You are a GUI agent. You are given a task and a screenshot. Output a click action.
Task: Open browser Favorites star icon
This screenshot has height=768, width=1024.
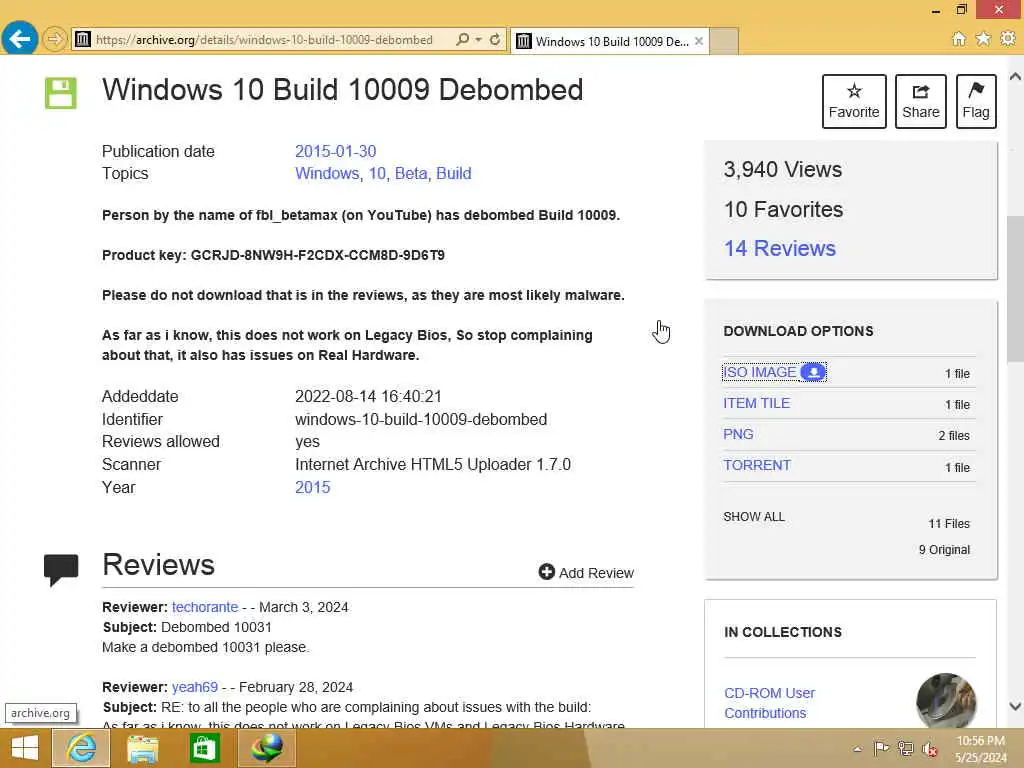click(x=983, y=39)
